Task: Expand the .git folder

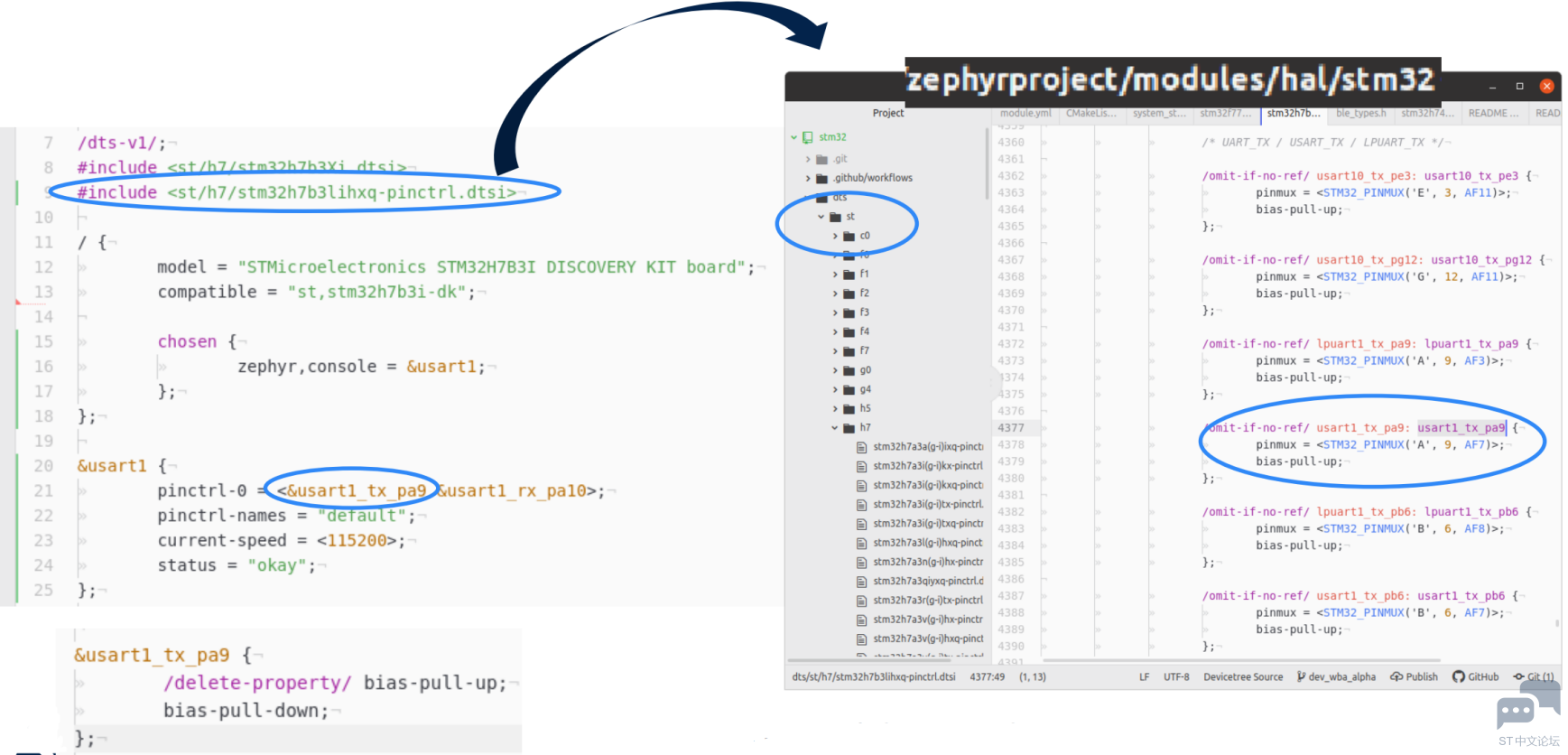Action: pos(808,159)
